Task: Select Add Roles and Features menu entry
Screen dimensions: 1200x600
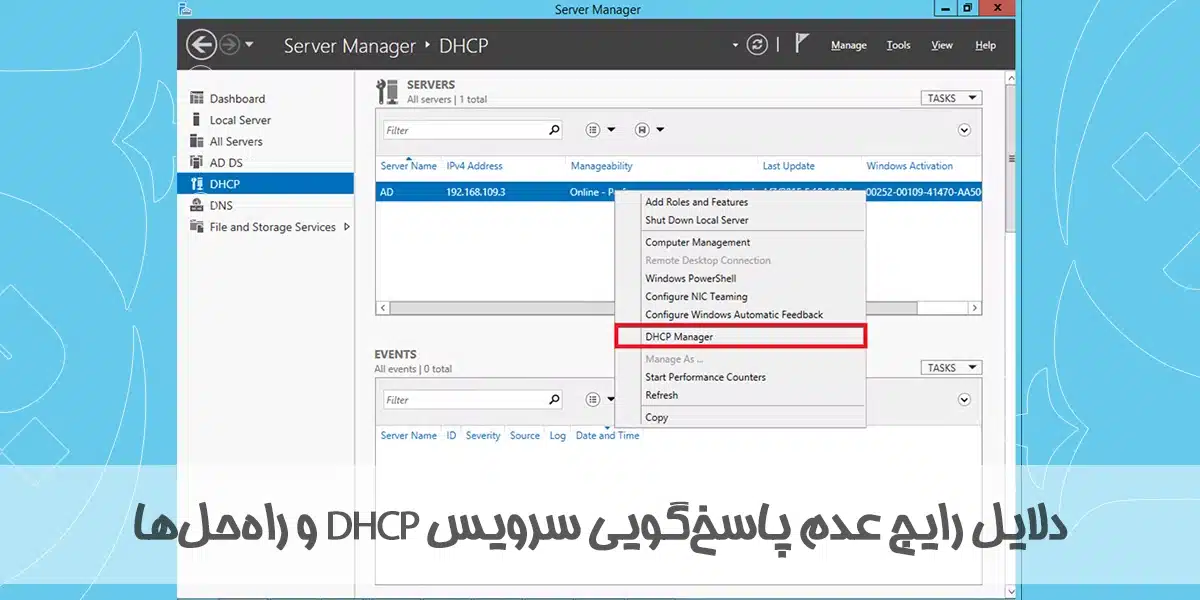Action: tap(696, 202)
